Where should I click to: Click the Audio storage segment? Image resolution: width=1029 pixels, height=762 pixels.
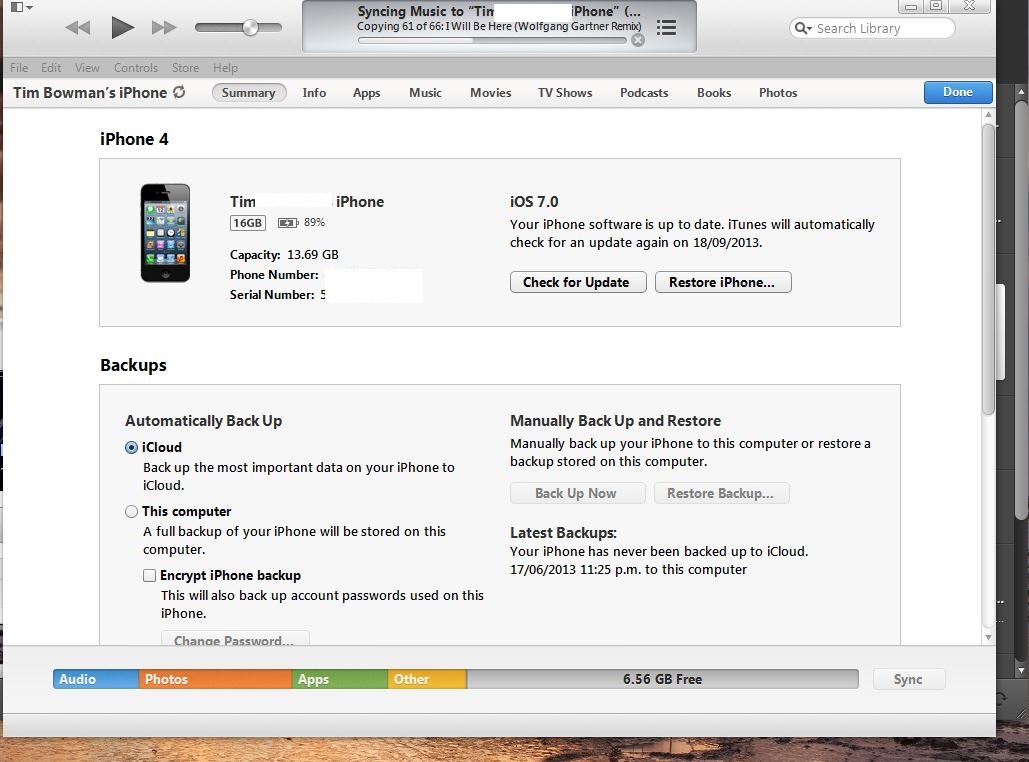click(96, 679)
